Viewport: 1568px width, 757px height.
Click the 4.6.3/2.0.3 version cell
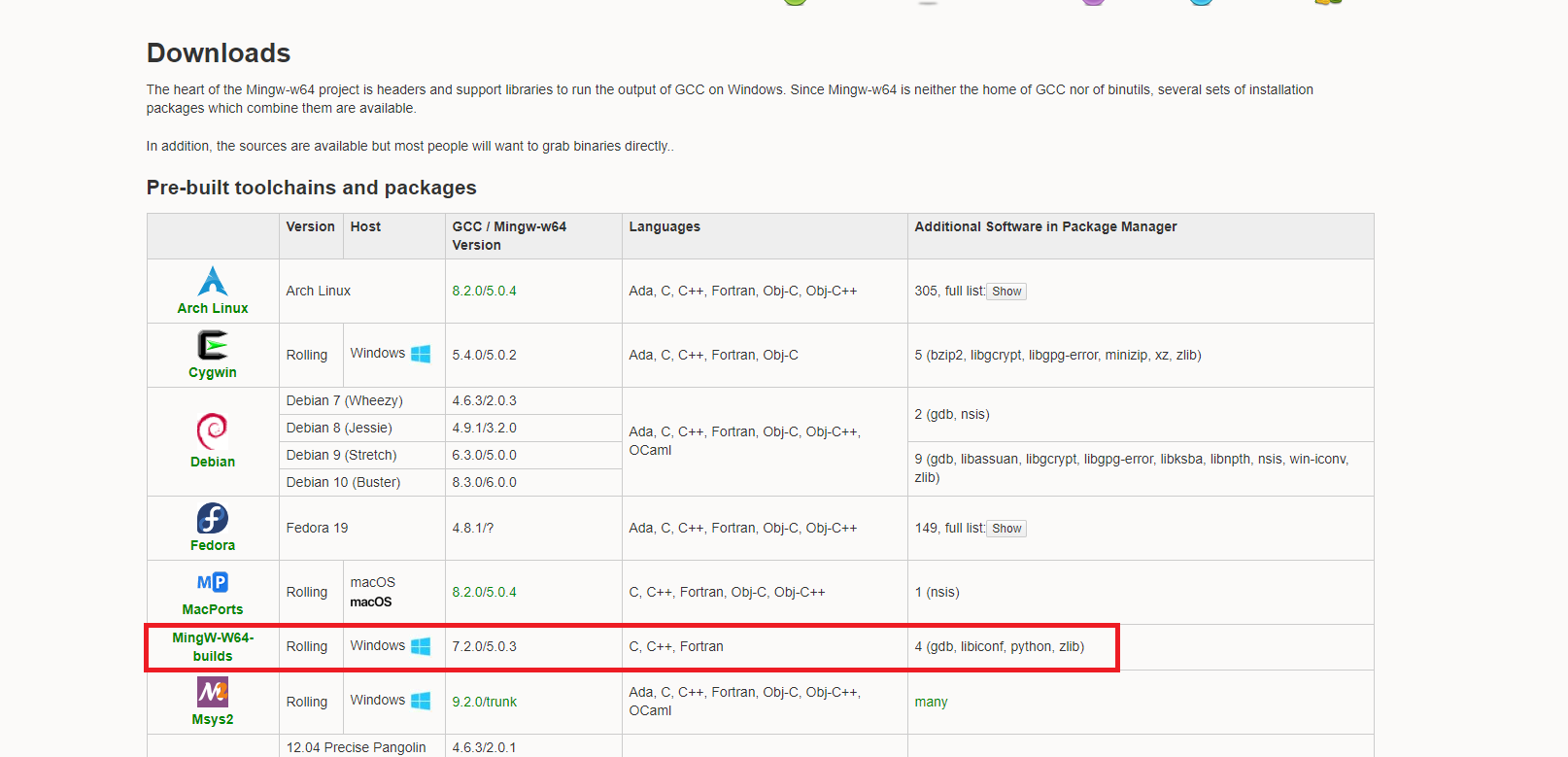pos(533,400)
